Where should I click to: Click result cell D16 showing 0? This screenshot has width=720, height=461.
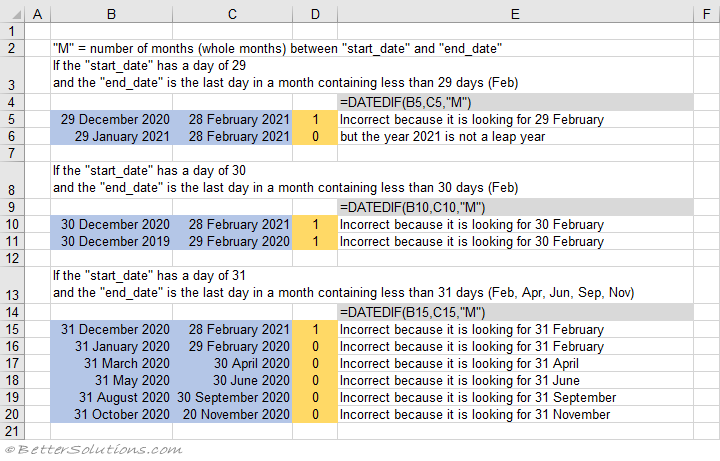point(315,346)
